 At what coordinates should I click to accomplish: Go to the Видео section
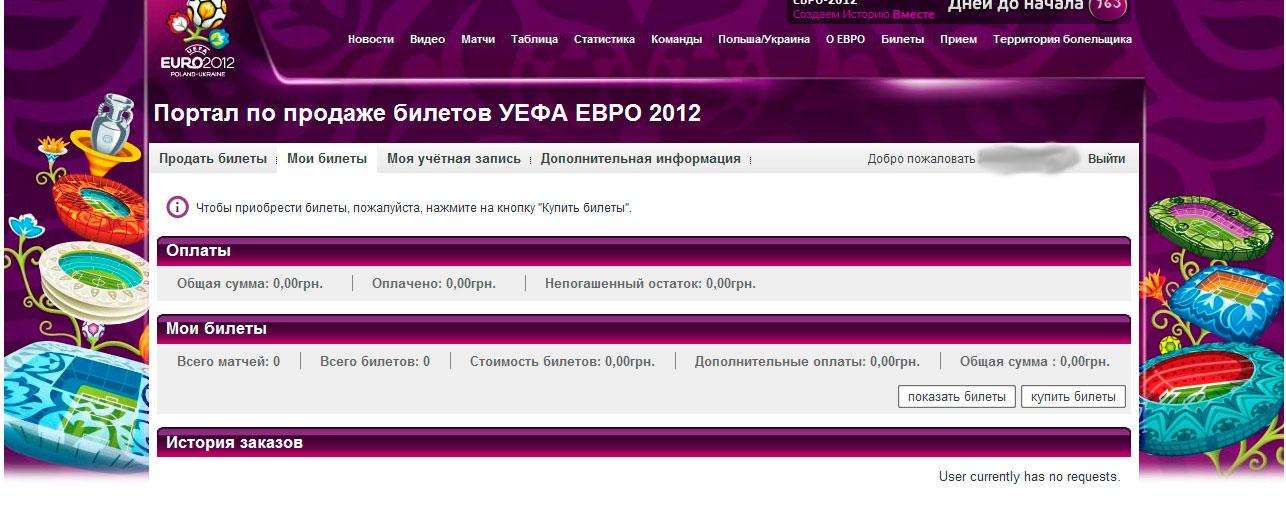(x=427, y=40)
